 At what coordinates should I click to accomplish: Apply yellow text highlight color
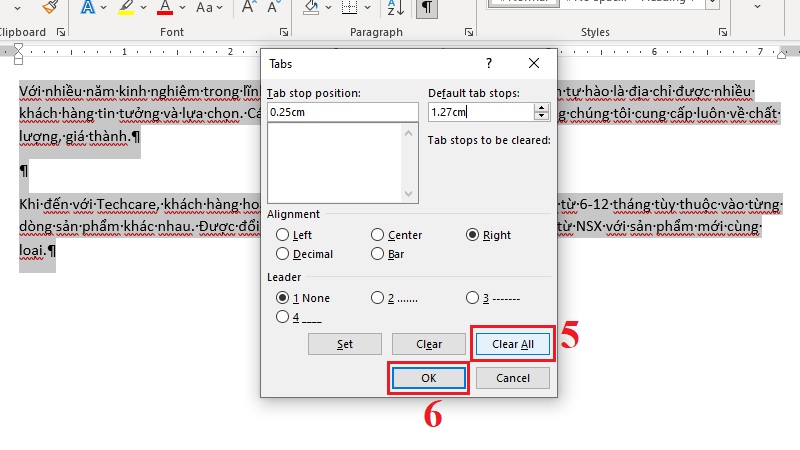[x=126, y=7]
